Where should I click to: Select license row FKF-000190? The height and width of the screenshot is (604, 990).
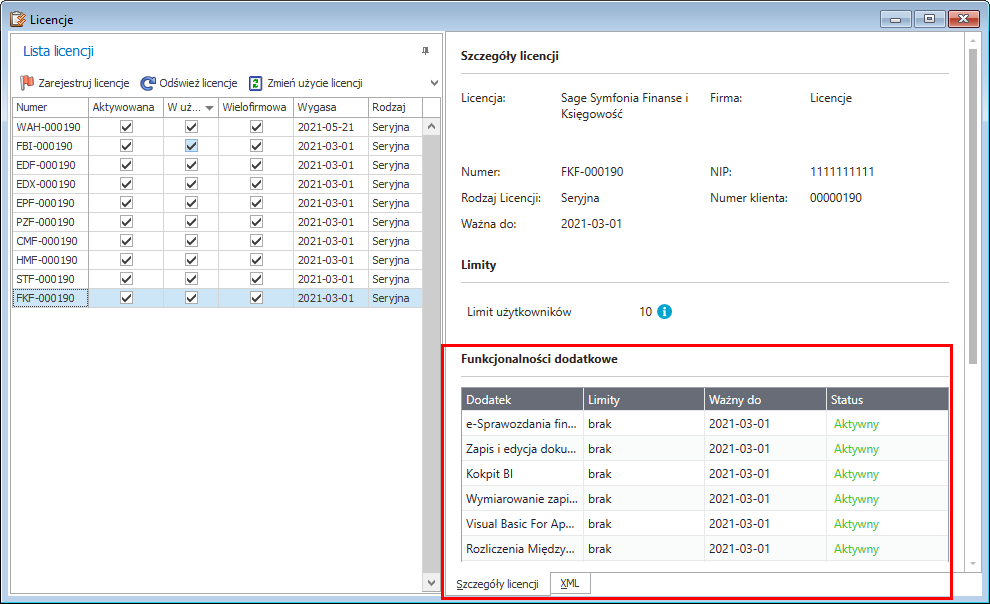pyautogui.click(x=217, y=298)
